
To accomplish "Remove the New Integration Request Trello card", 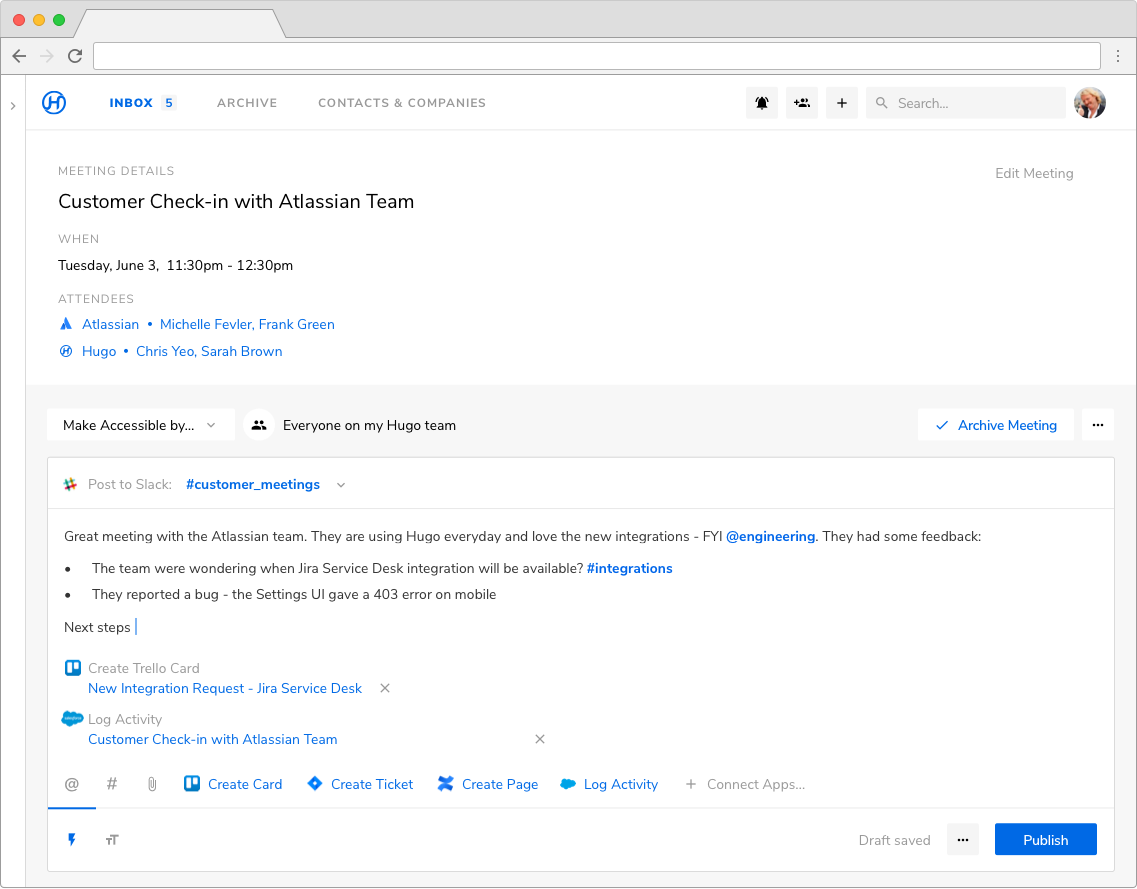I will coord(385,688).
